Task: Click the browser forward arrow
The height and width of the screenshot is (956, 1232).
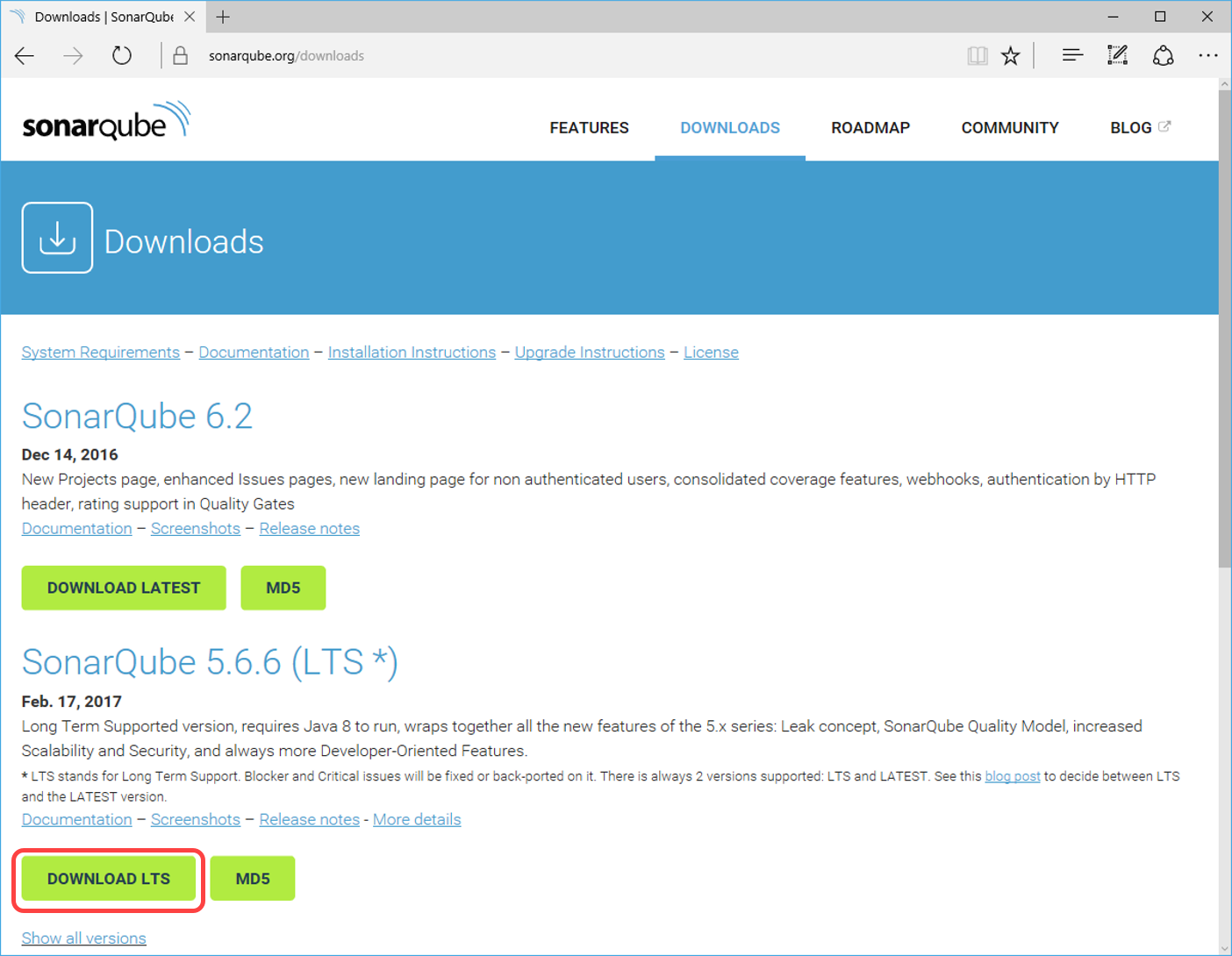Action: [x=73, y=56]
